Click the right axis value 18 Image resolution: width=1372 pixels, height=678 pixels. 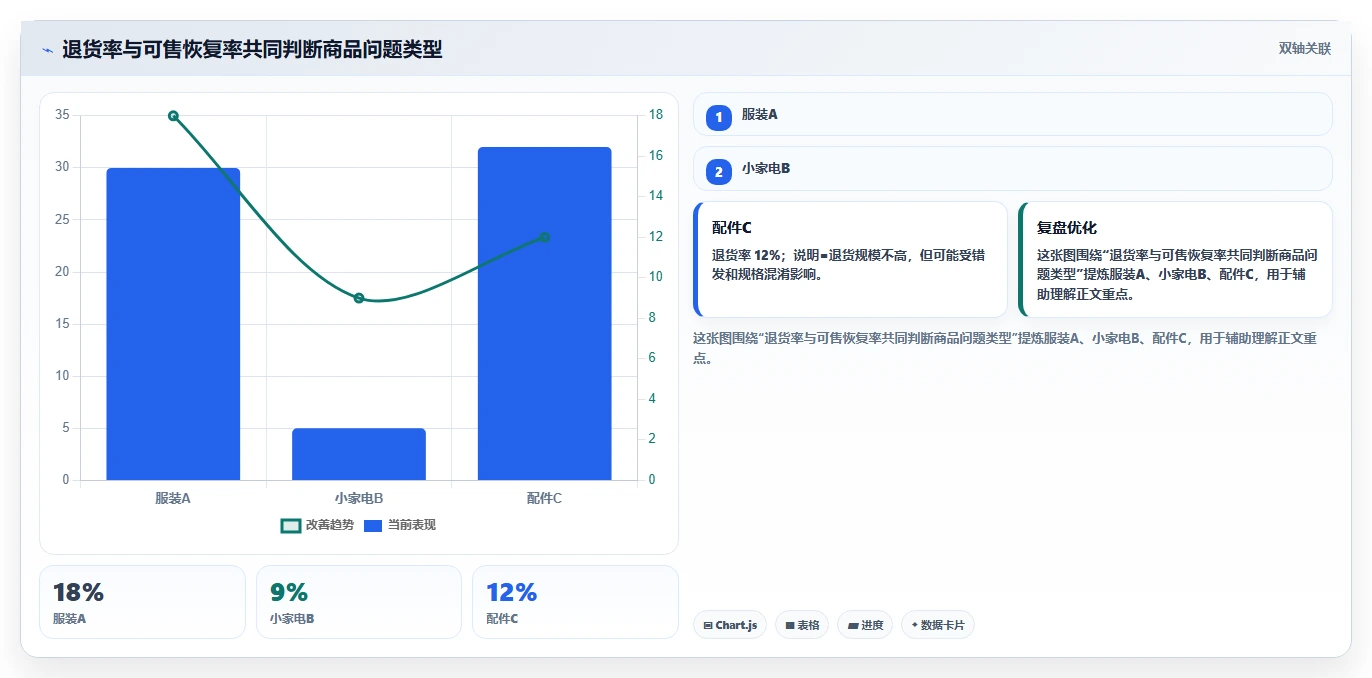click(656, 115)
